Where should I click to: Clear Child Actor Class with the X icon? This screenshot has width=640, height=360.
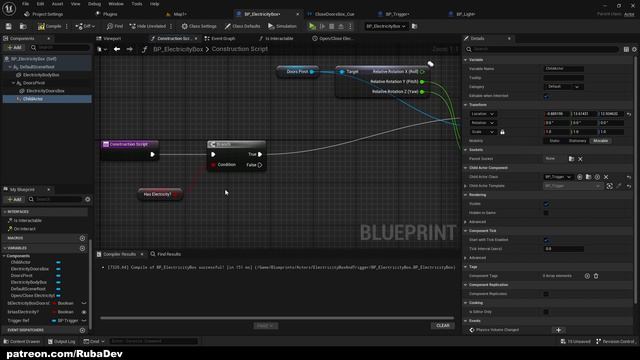(606, 177)
